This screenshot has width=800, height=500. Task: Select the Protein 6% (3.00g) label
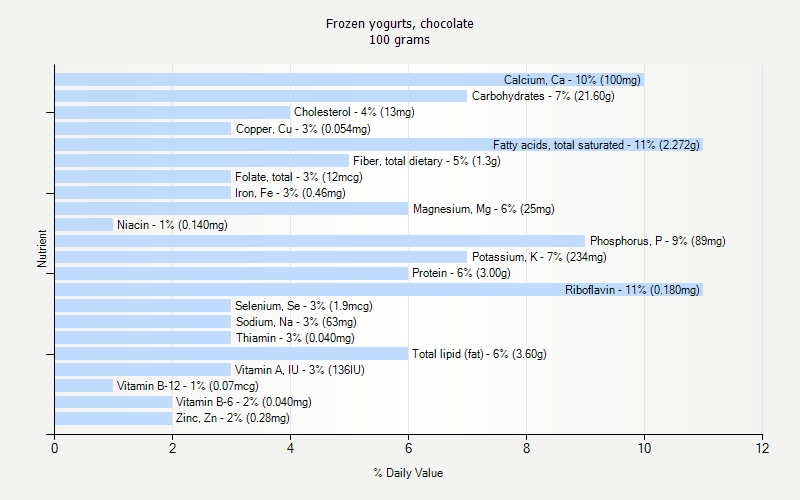coord(461,273)
